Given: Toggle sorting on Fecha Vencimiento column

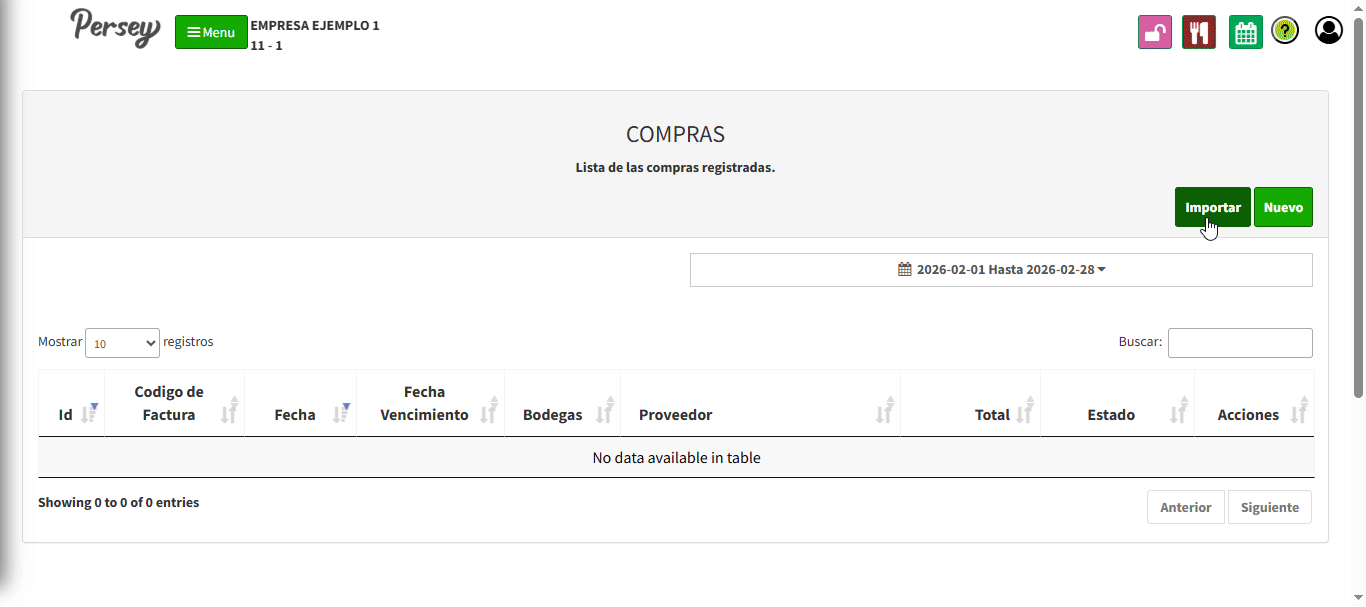Looking at the screenshot, I should tap(430, 403).
